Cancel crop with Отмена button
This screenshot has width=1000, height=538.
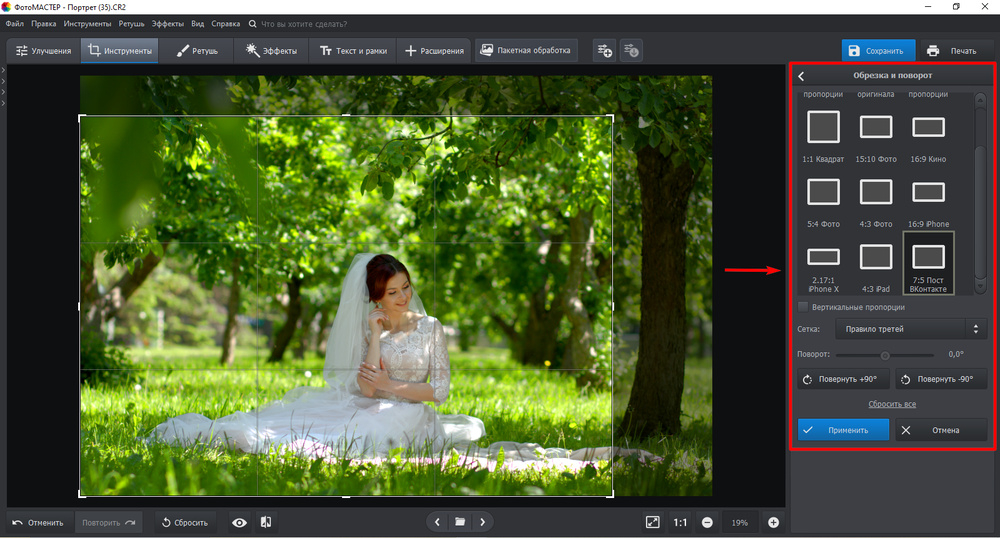pos(941,430)
